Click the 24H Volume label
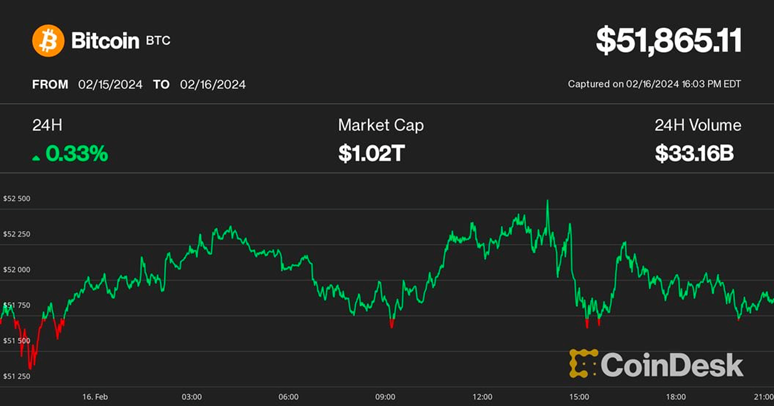This screenshot has height=406, width=774. pos(698,126)
